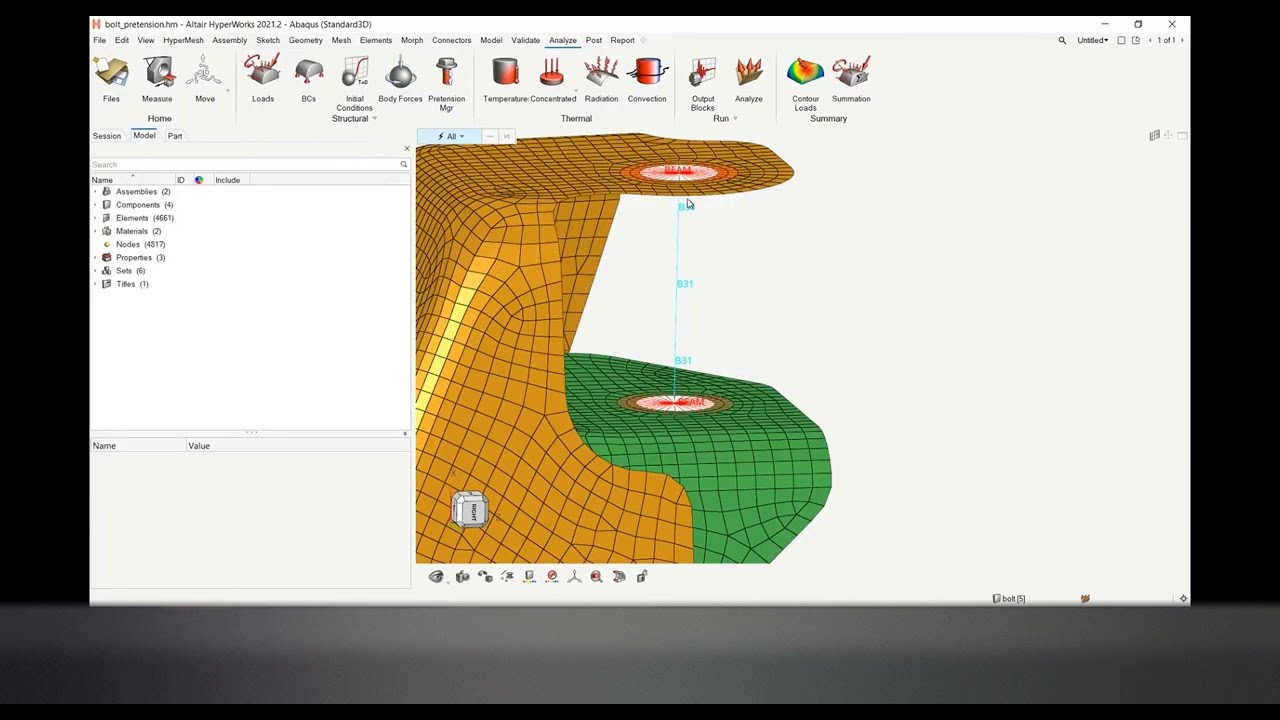This screenshot has height=720, width=1280.
Task: Click the bolt [5] status bar entry
Action: 1009,598
